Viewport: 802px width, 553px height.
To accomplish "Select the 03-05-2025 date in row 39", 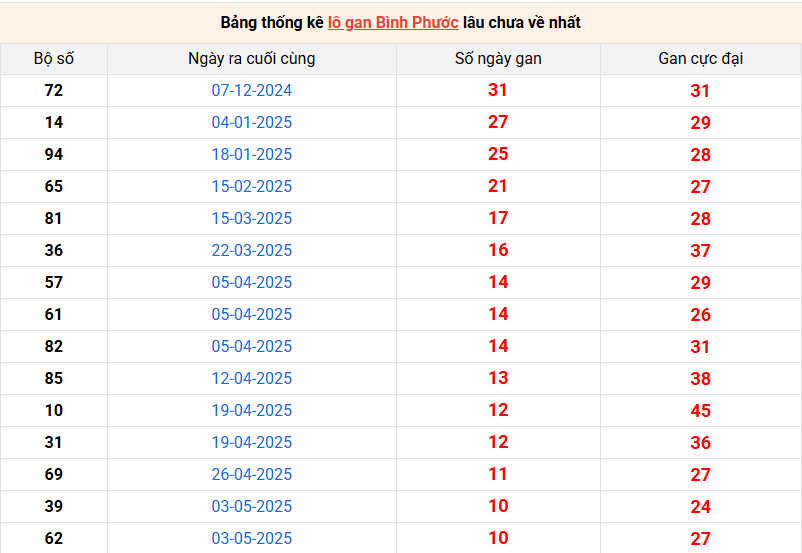I will point(252,506).
